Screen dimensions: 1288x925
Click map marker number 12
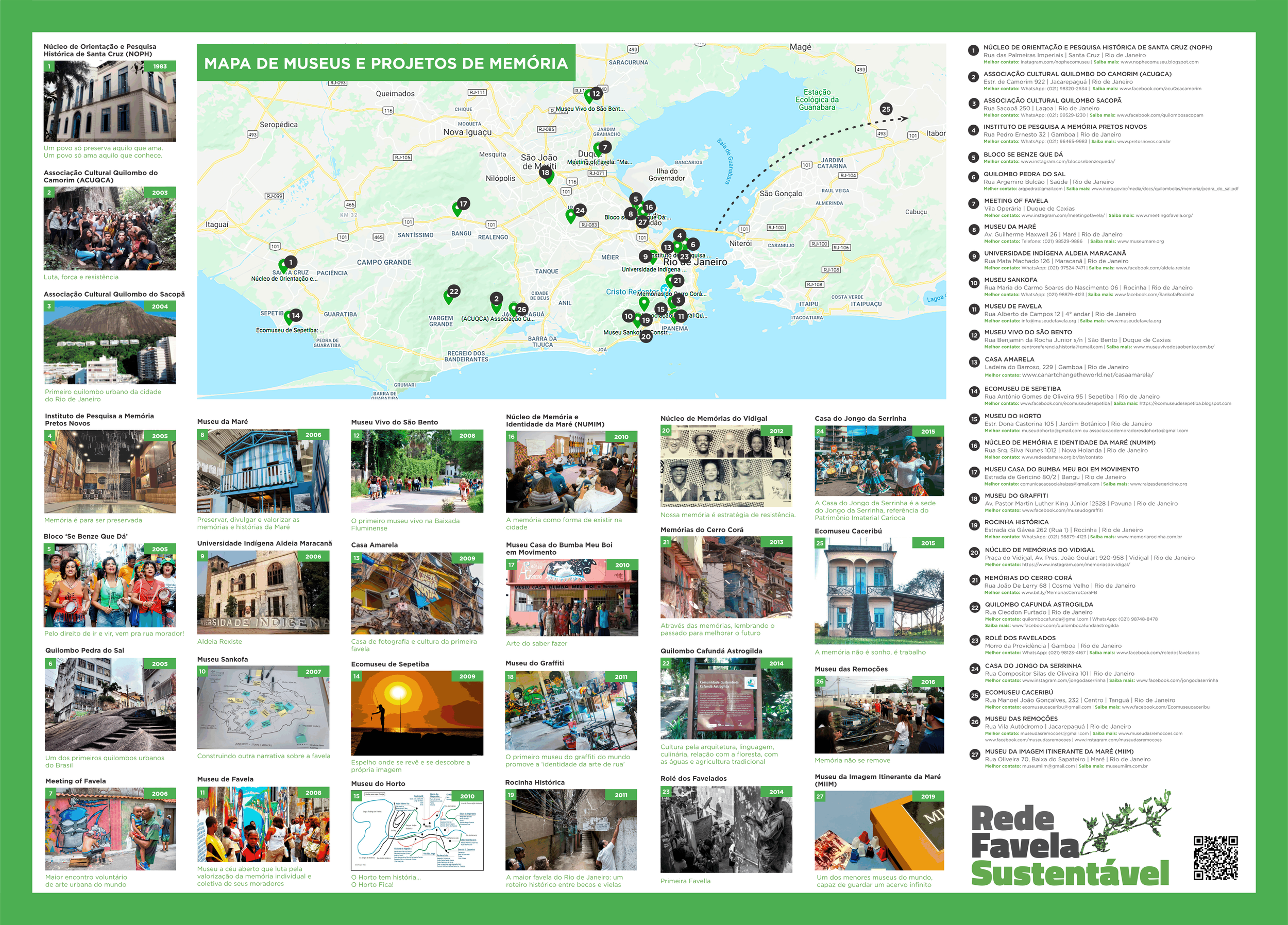596,94
